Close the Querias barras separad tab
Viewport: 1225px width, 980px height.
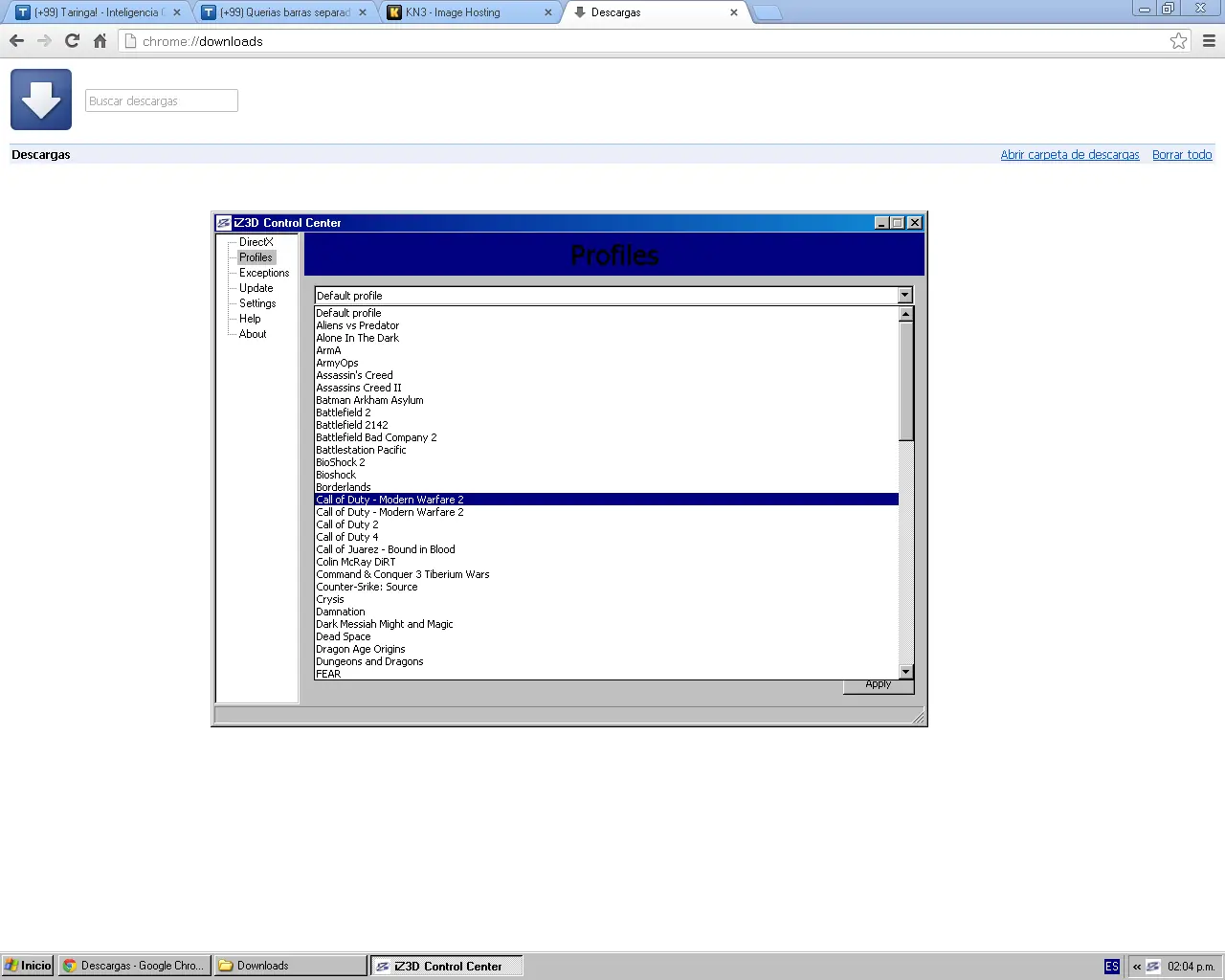coord(364,12)
